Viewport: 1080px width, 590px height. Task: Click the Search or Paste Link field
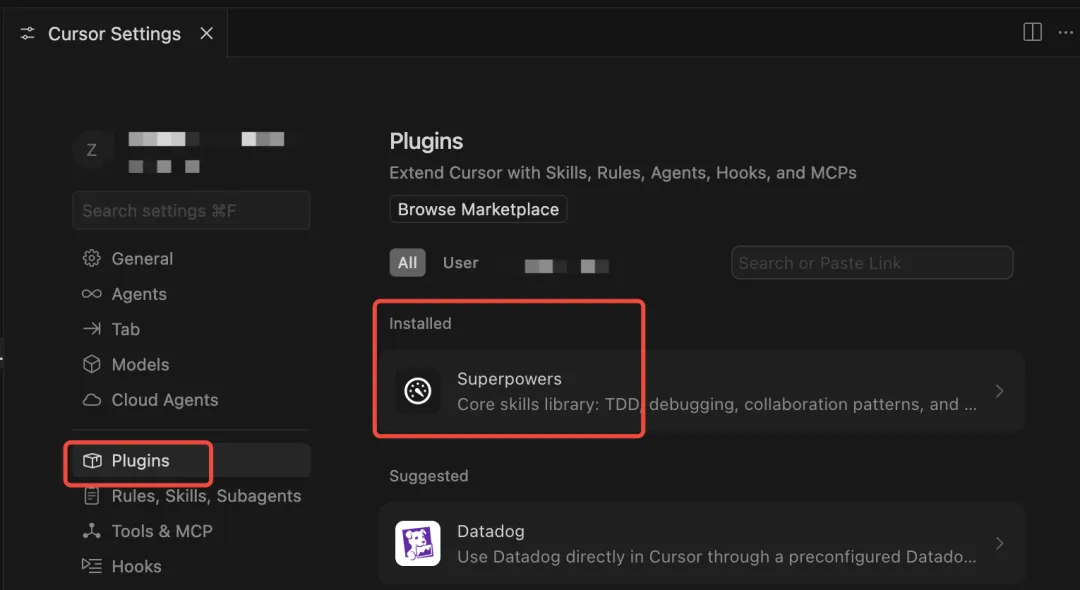[872, 263]
